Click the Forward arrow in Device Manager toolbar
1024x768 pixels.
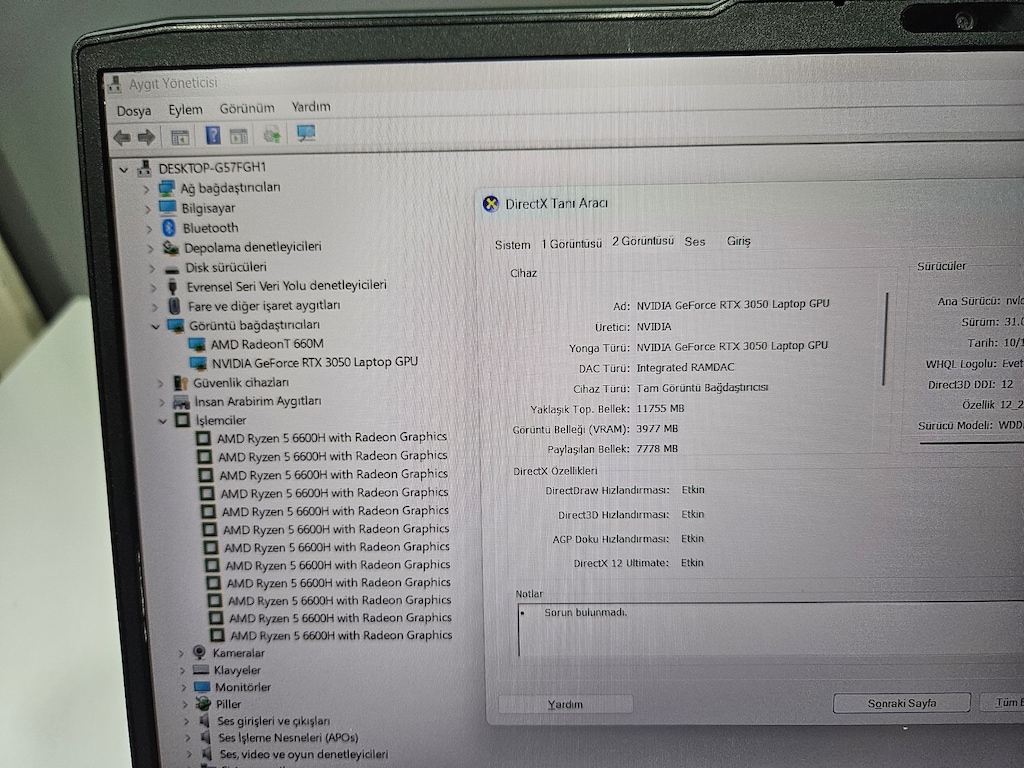point(146,137)
